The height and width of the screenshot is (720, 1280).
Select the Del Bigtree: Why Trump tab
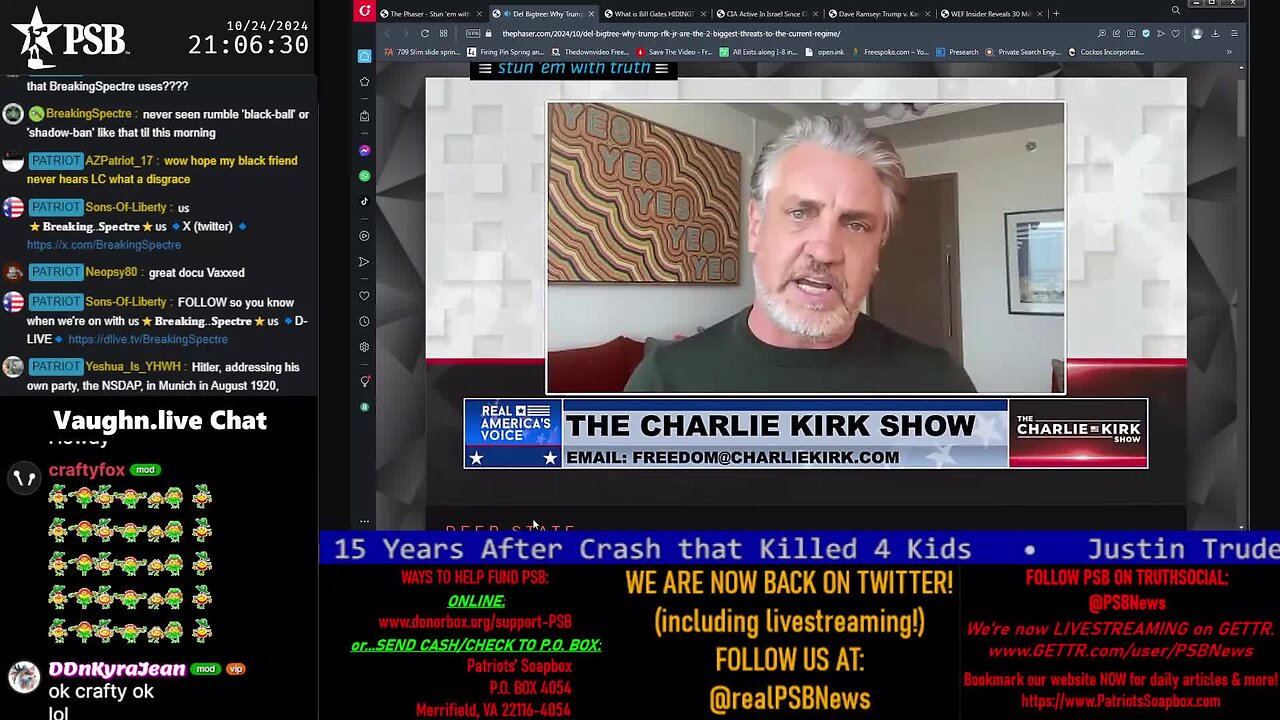tap(544, 14)
